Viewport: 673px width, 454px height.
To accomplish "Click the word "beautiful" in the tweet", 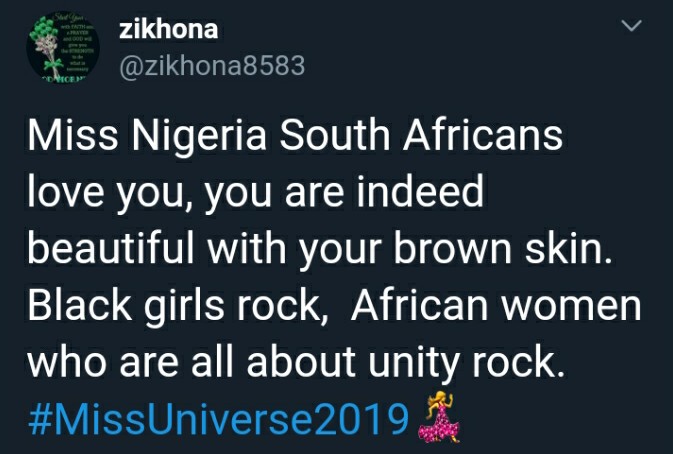I will click(111, 249).
